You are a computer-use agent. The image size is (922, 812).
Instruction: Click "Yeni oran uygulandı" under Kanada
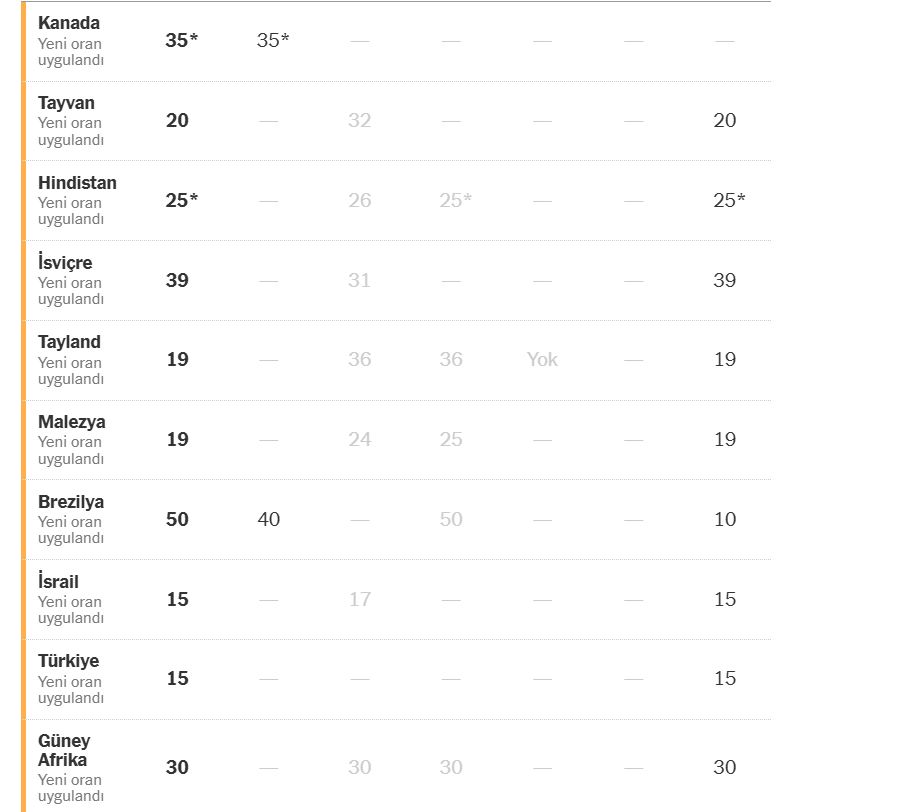[x=70, y=52]
